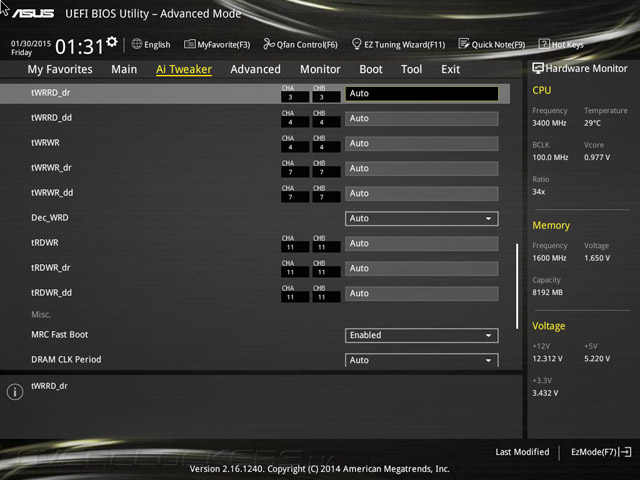640x480 pixels.
Task: Click the Vcore 0.977 V value
Action: 597,157
